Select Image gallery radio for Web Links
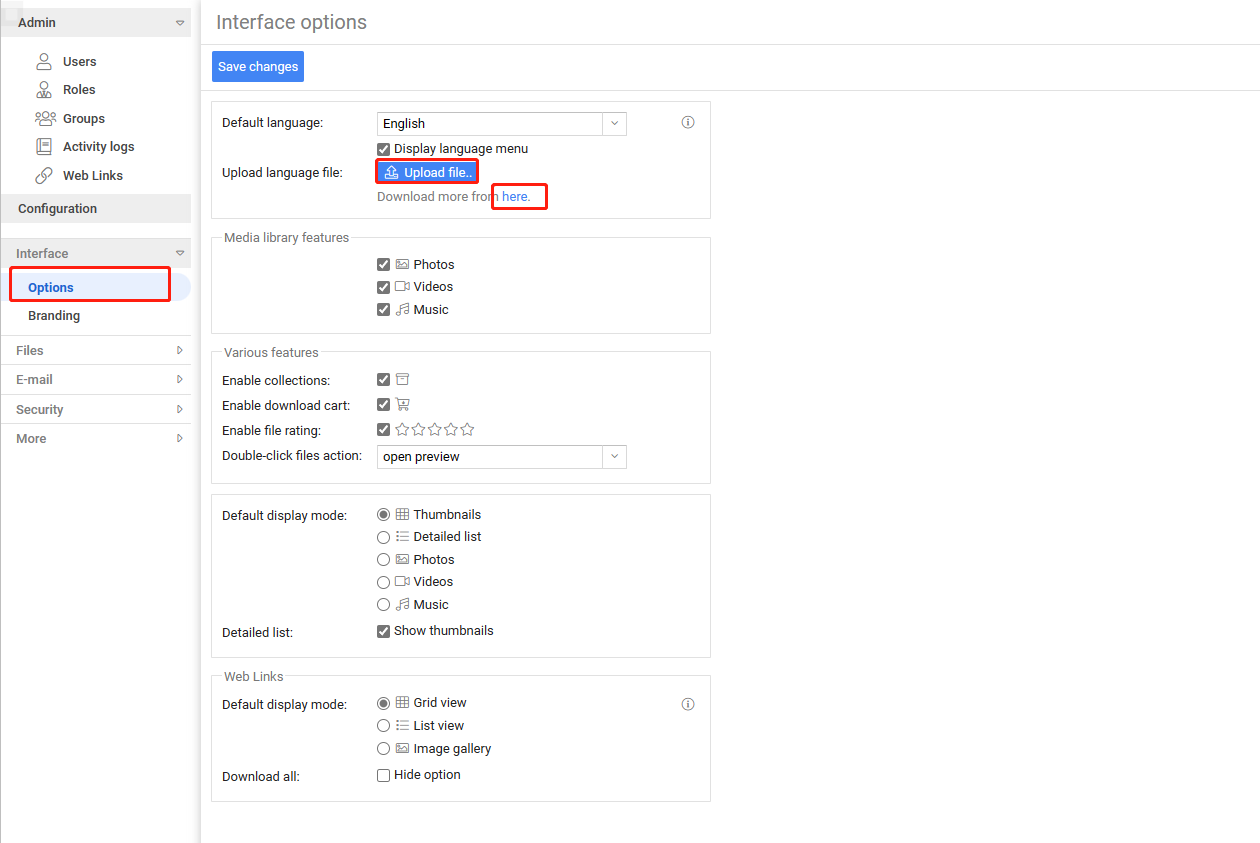This screenshot has width=1260, height=843. (x=383, y=749)
